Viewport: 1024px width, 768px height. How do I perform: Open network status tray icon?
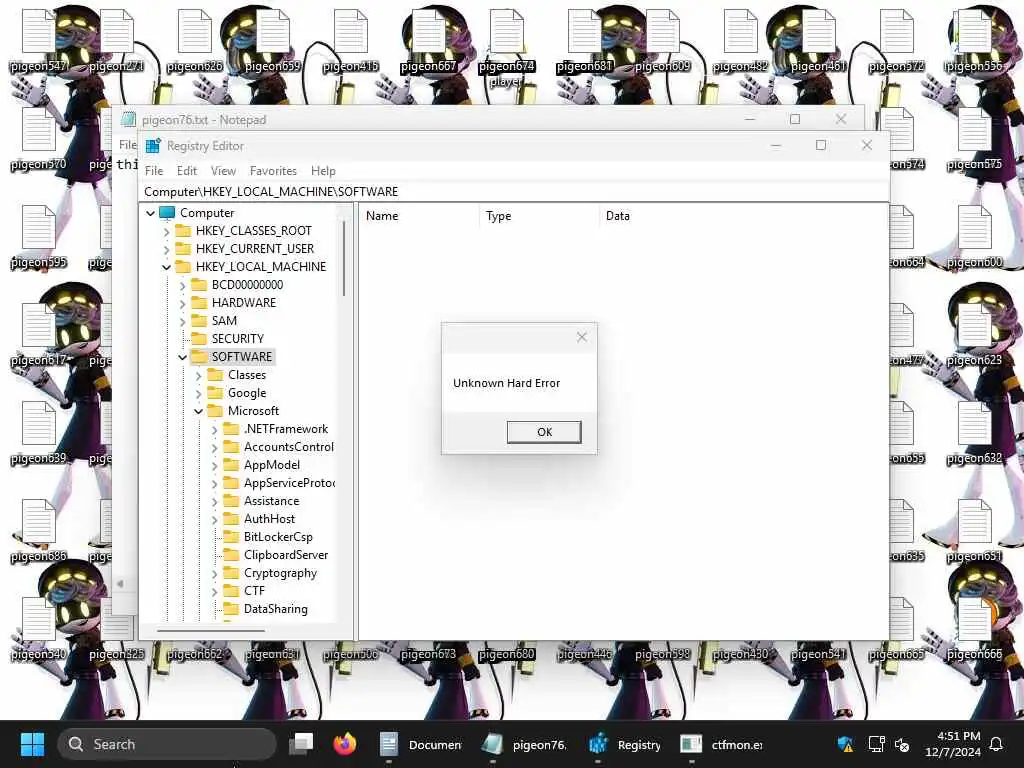(876, 744)
